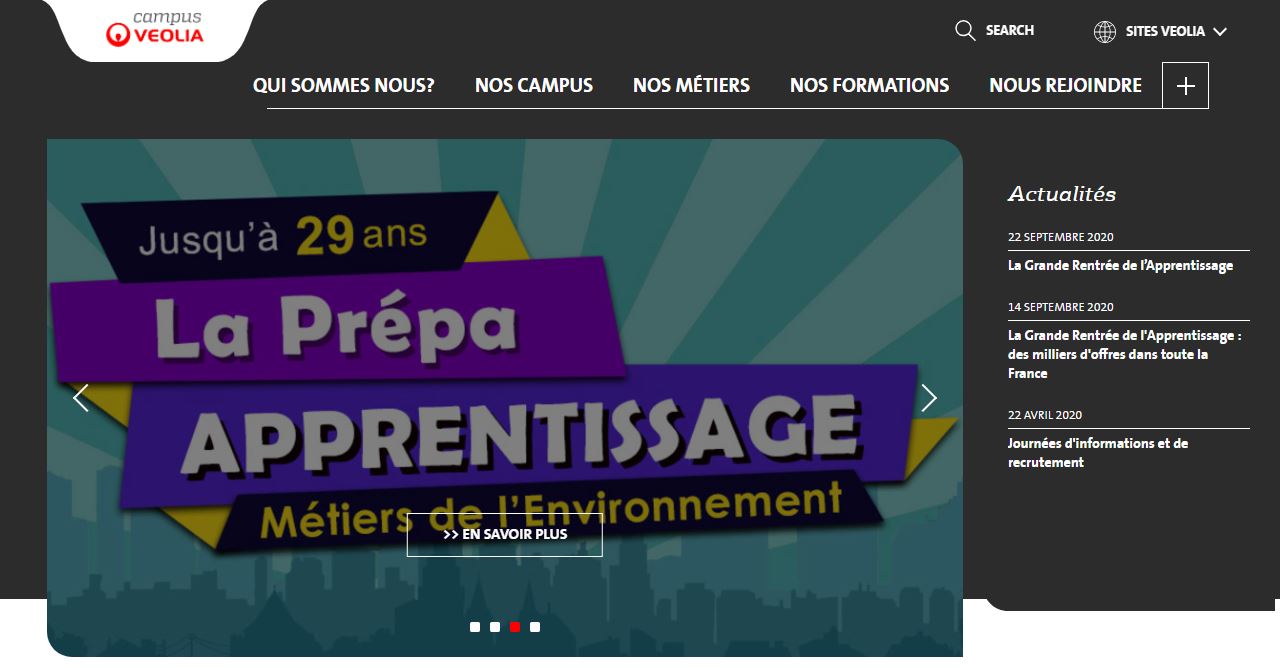Viewport: 1280px width, 667px height.
Task: Click the globe icon beside Sites Veolia
Action: [x=1105, y=31]
